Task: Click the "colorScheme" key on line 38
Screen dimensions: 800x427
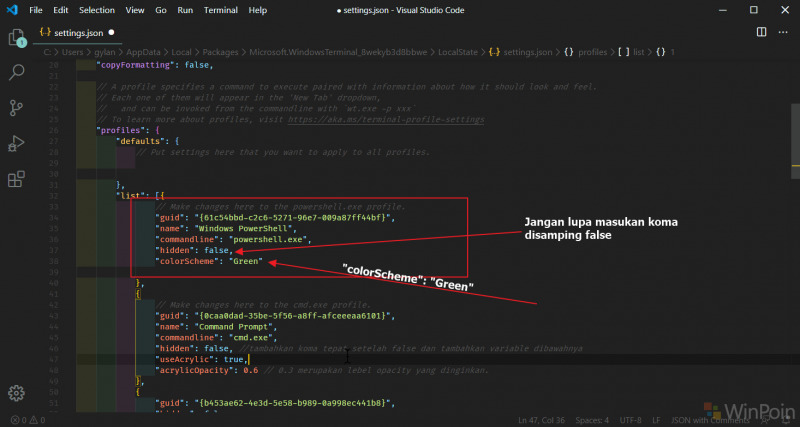Action: (x=187, y=261)
